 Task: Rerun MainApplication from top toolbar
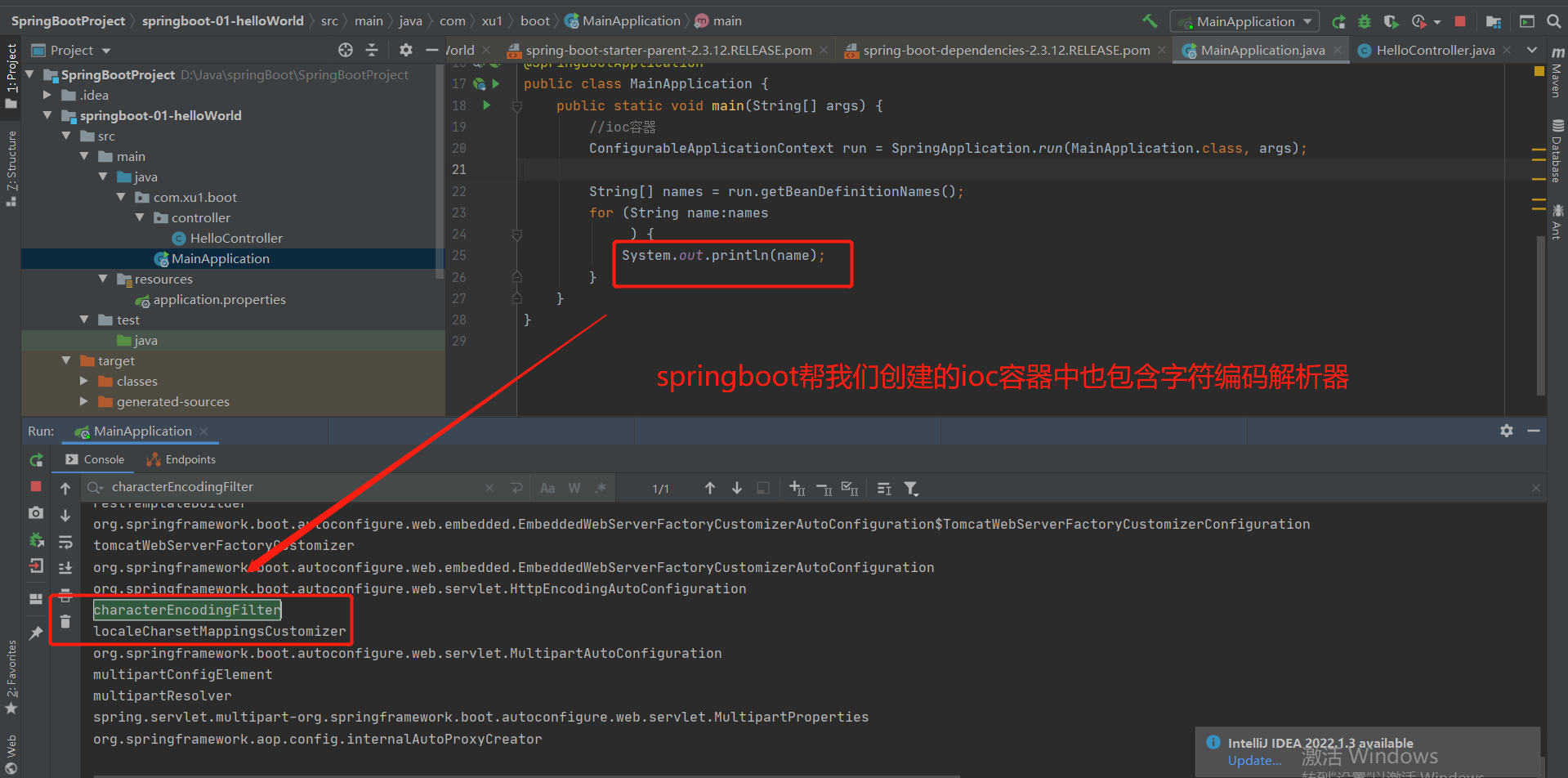1339,21
